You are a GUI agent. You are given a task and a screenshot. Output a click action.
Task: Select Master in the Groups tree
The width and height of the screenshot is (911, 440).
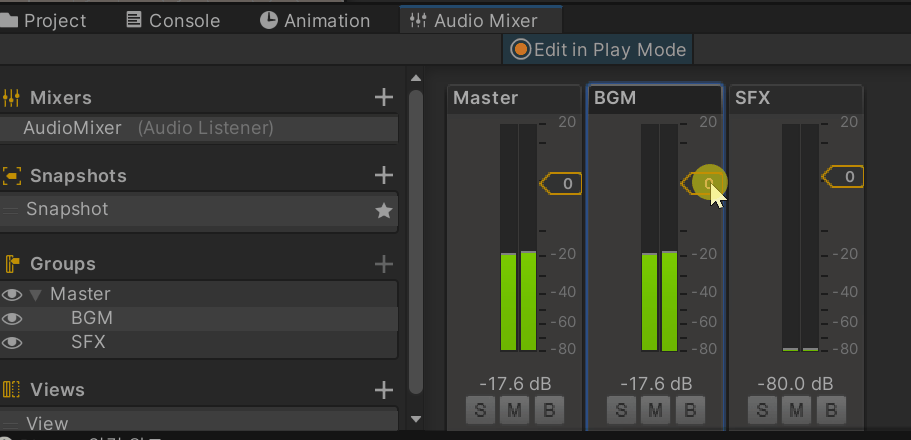tap(80, 294)
